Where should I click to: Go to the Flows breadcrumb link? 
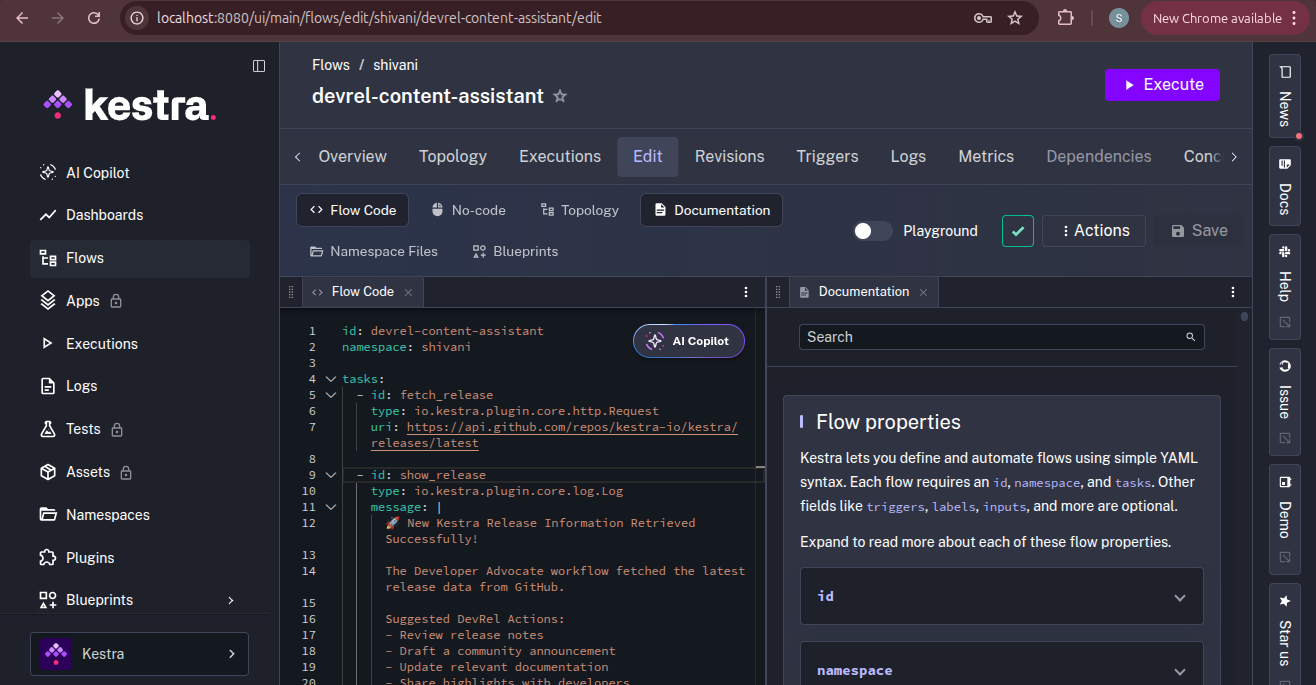[x=331, y=65]
